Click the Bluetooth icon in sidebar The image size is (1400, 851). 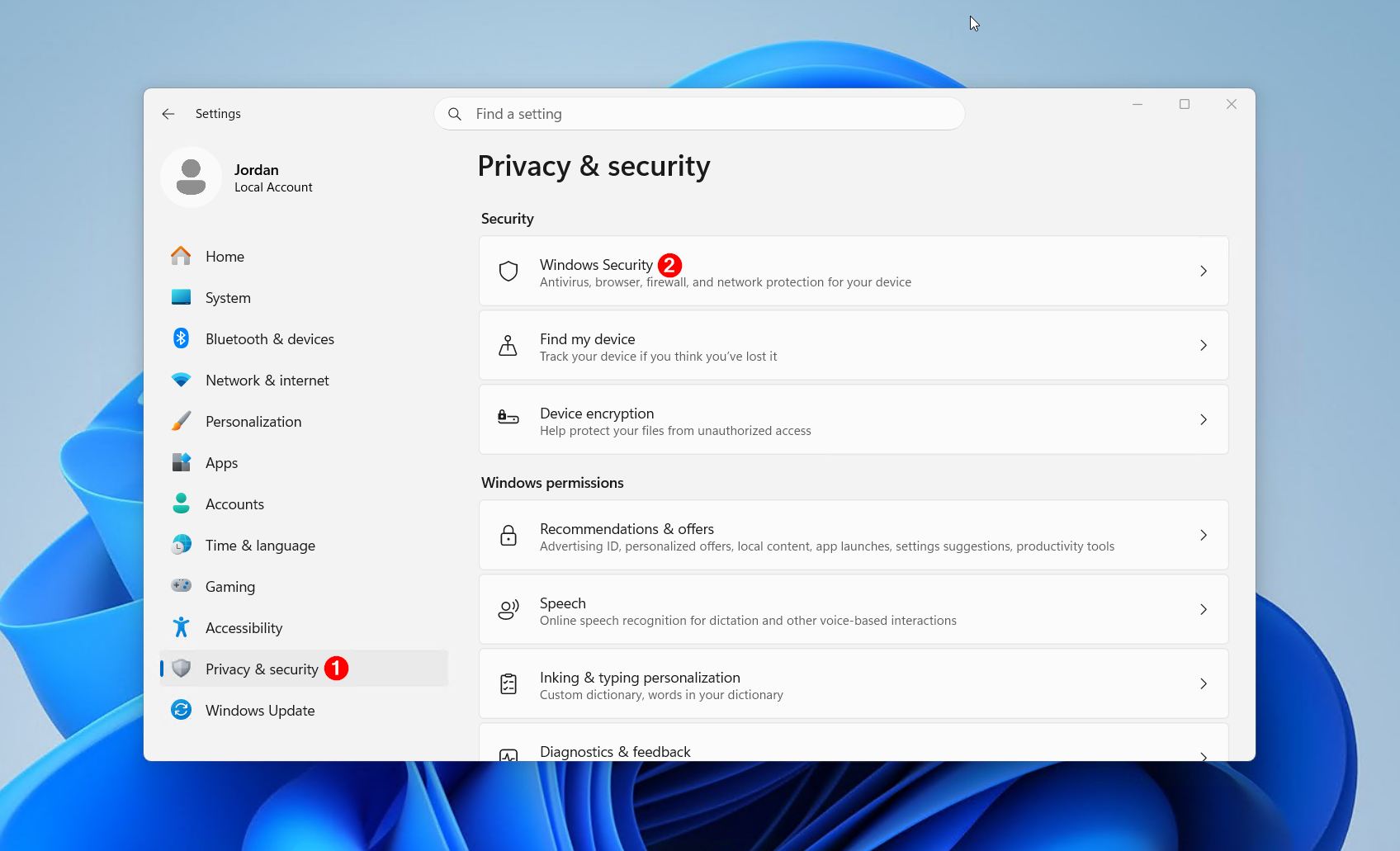click(181, 338)
